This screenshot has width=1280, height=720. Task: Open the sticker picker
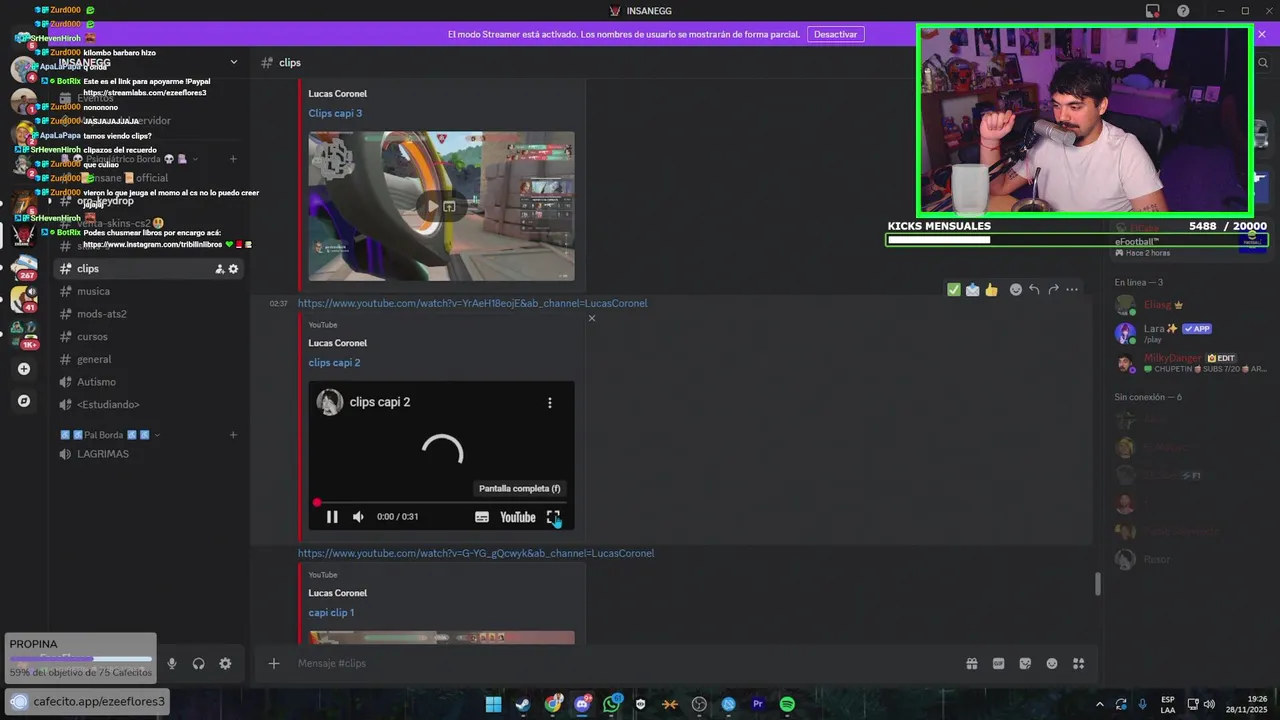1025,664
